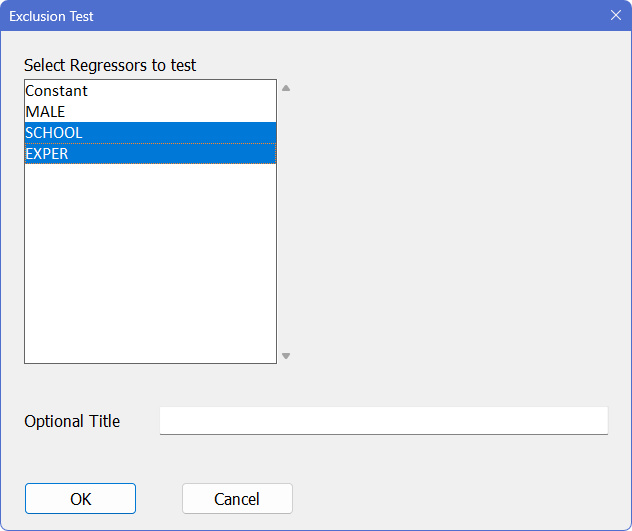Click blank space right of the Cancel button
The height and width of the screenshot is (531, 632).
[450, 499]
